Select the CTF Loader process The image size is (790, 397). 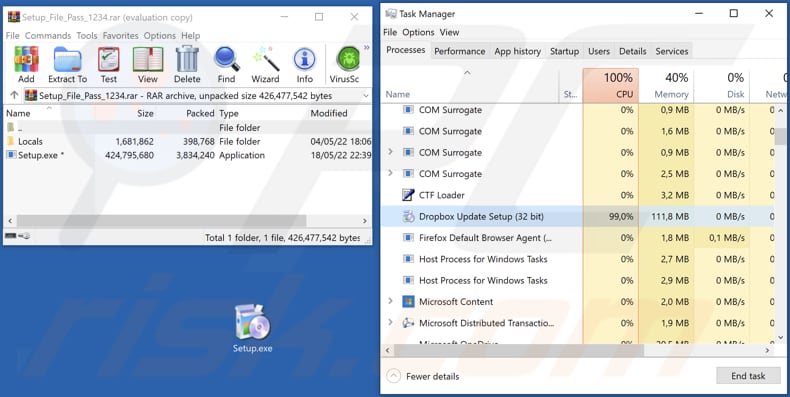tap(578, 195)
